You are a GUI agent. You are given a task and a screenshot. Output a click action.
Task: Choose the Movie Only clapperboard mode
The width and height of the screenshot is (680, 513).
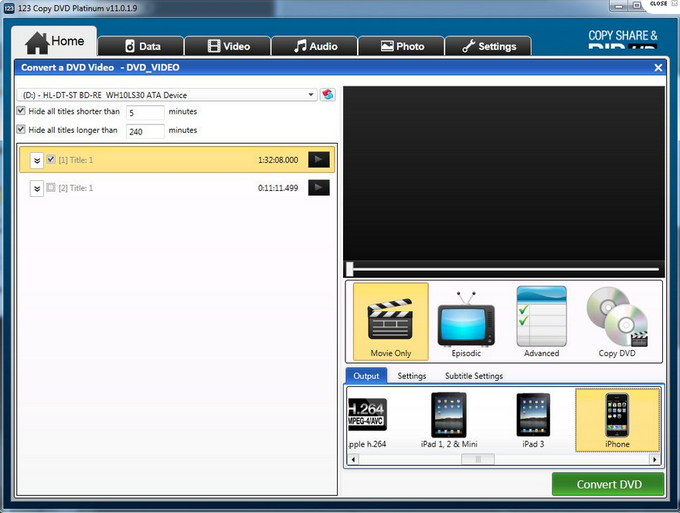391,321
